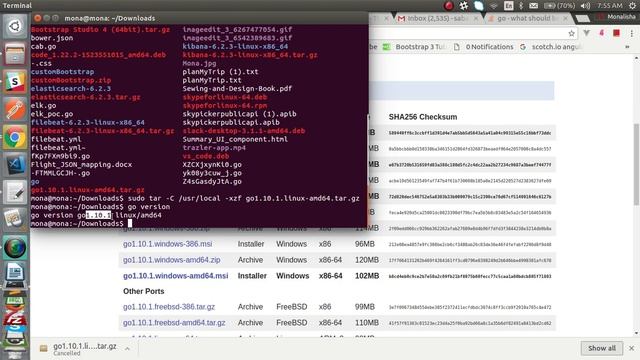This screenshot has height=360, width=640.
Task: Click 'Sewing-and-Design-Book.pdf' in terminal listing
Action: click(x=237, y=89)
